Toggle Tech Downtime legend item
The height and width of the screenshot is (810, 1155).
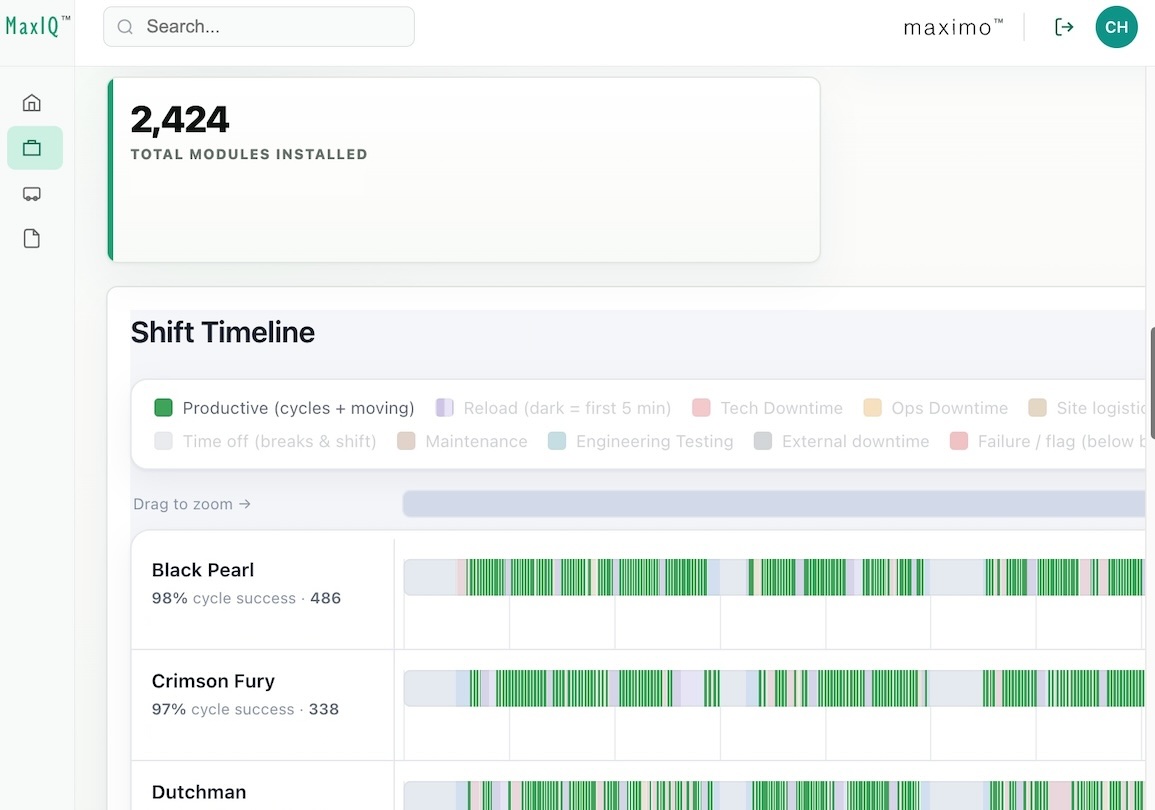(768, 408)
